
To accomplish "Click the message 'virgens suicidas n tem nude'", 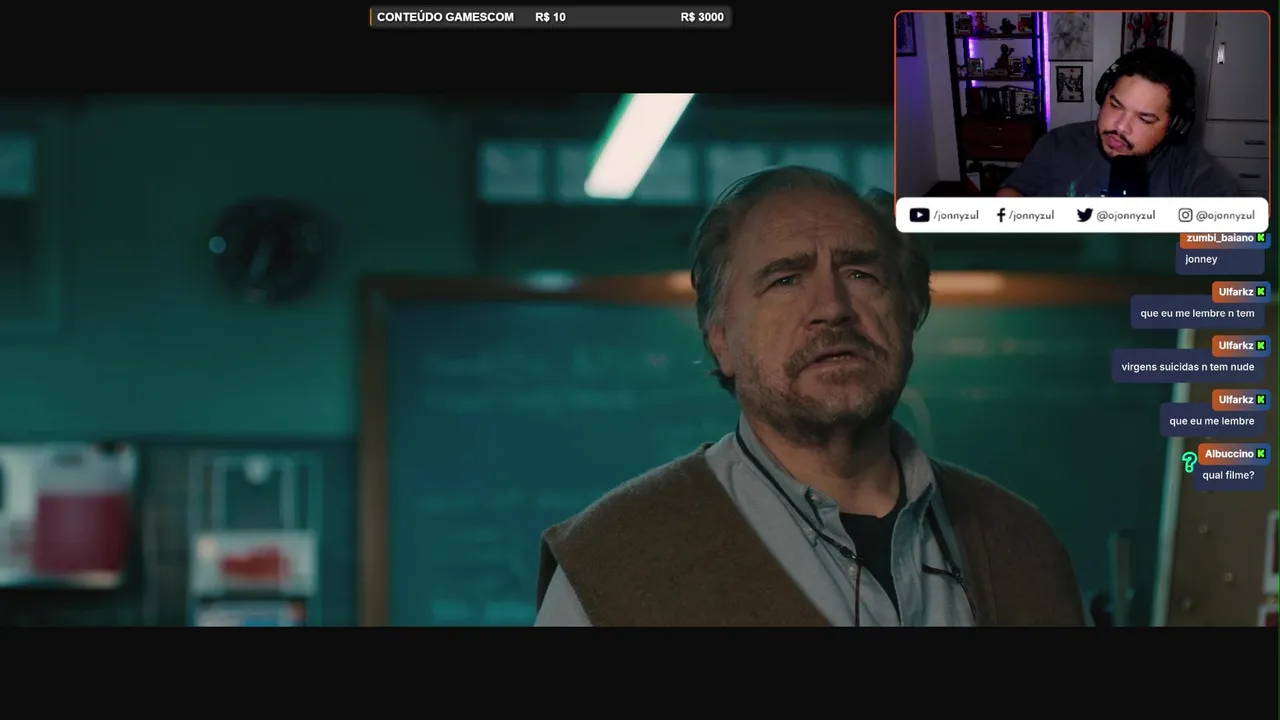I will 1188,367.
